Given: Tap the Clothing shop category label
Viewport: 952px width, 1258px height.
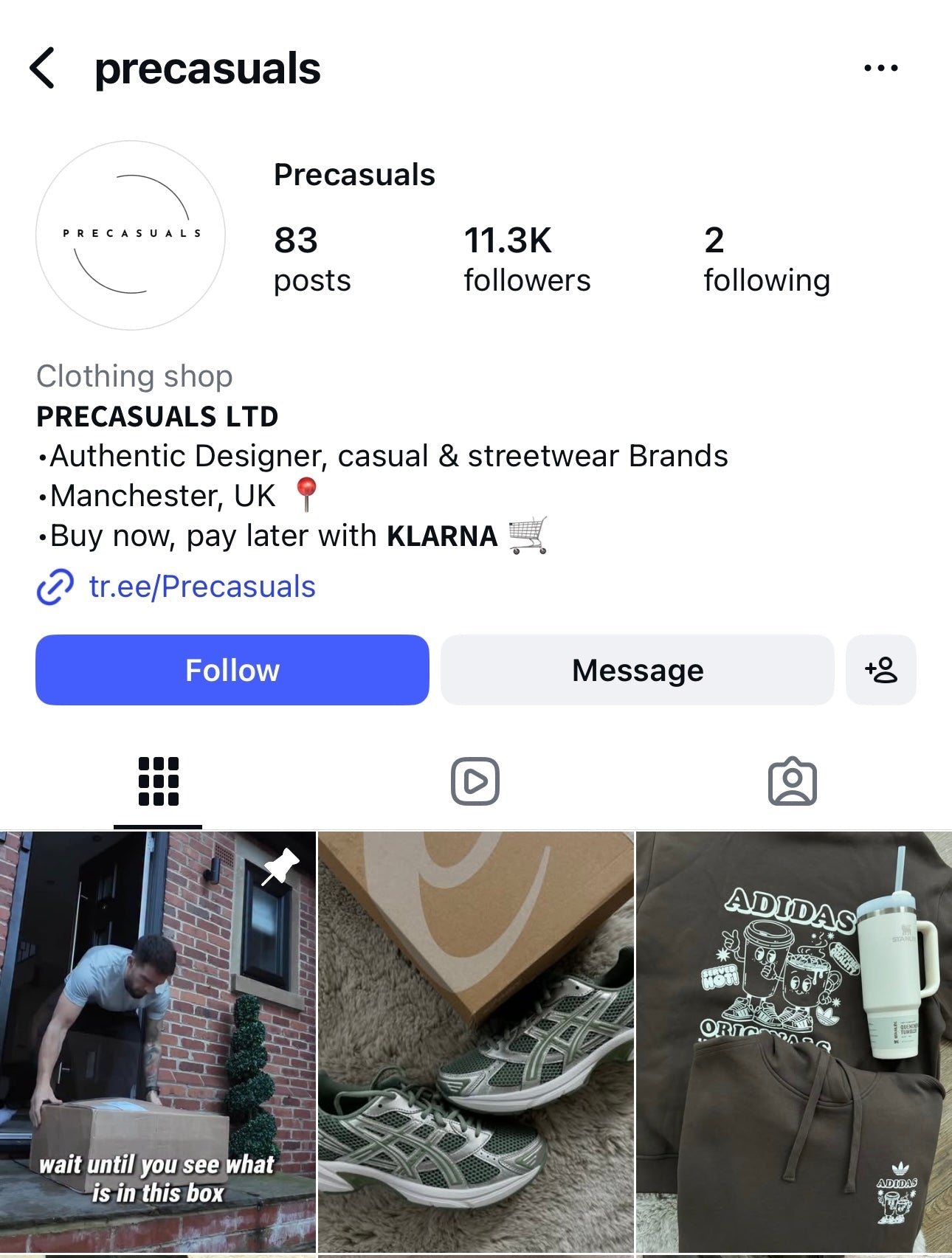Looking at the screenshot, I should pyautogui.click(x=134, y=376).
